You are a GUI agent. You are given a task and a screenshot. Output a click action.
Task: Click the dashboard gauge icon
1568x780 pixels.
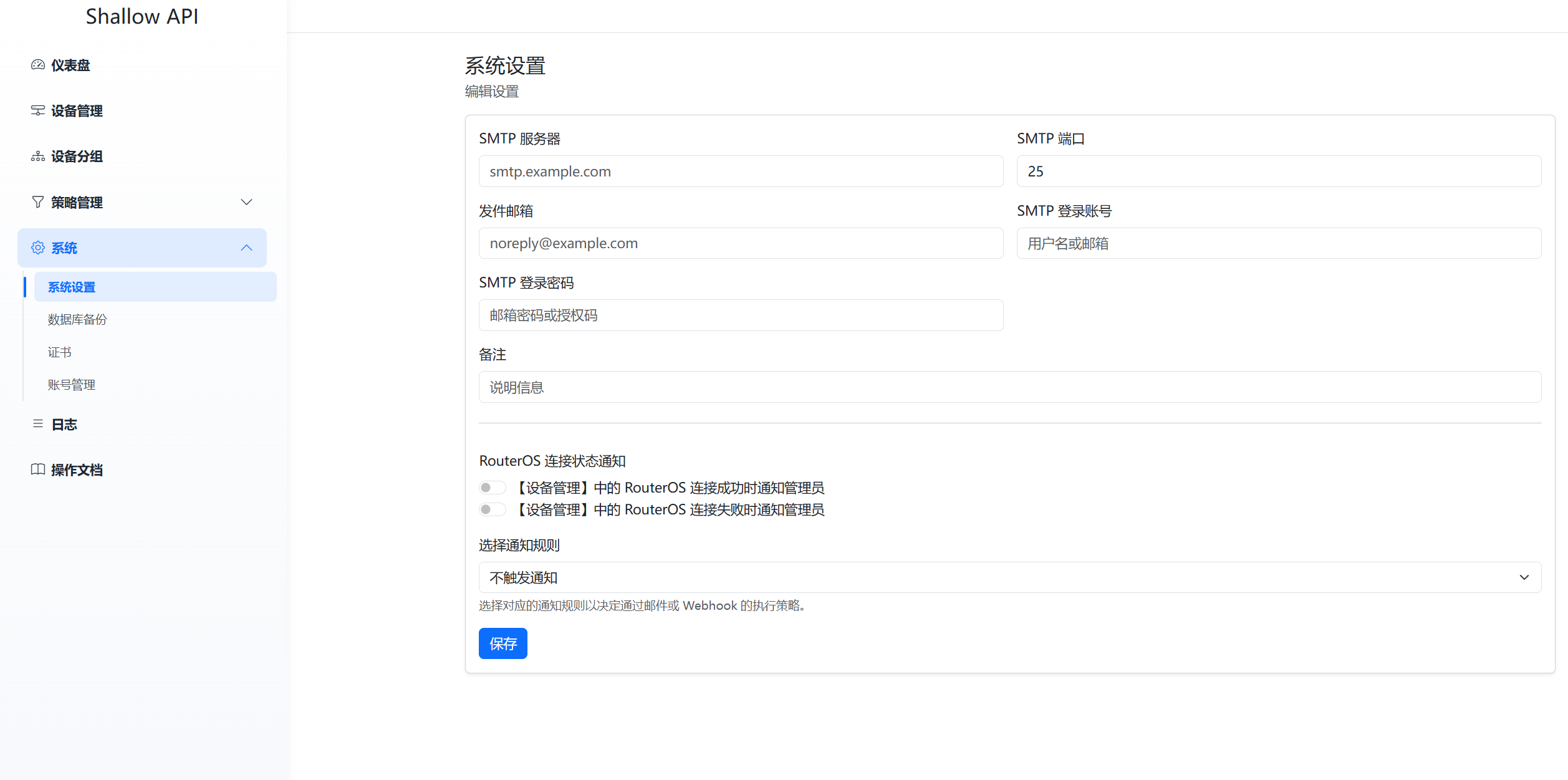tap(38, 65)
